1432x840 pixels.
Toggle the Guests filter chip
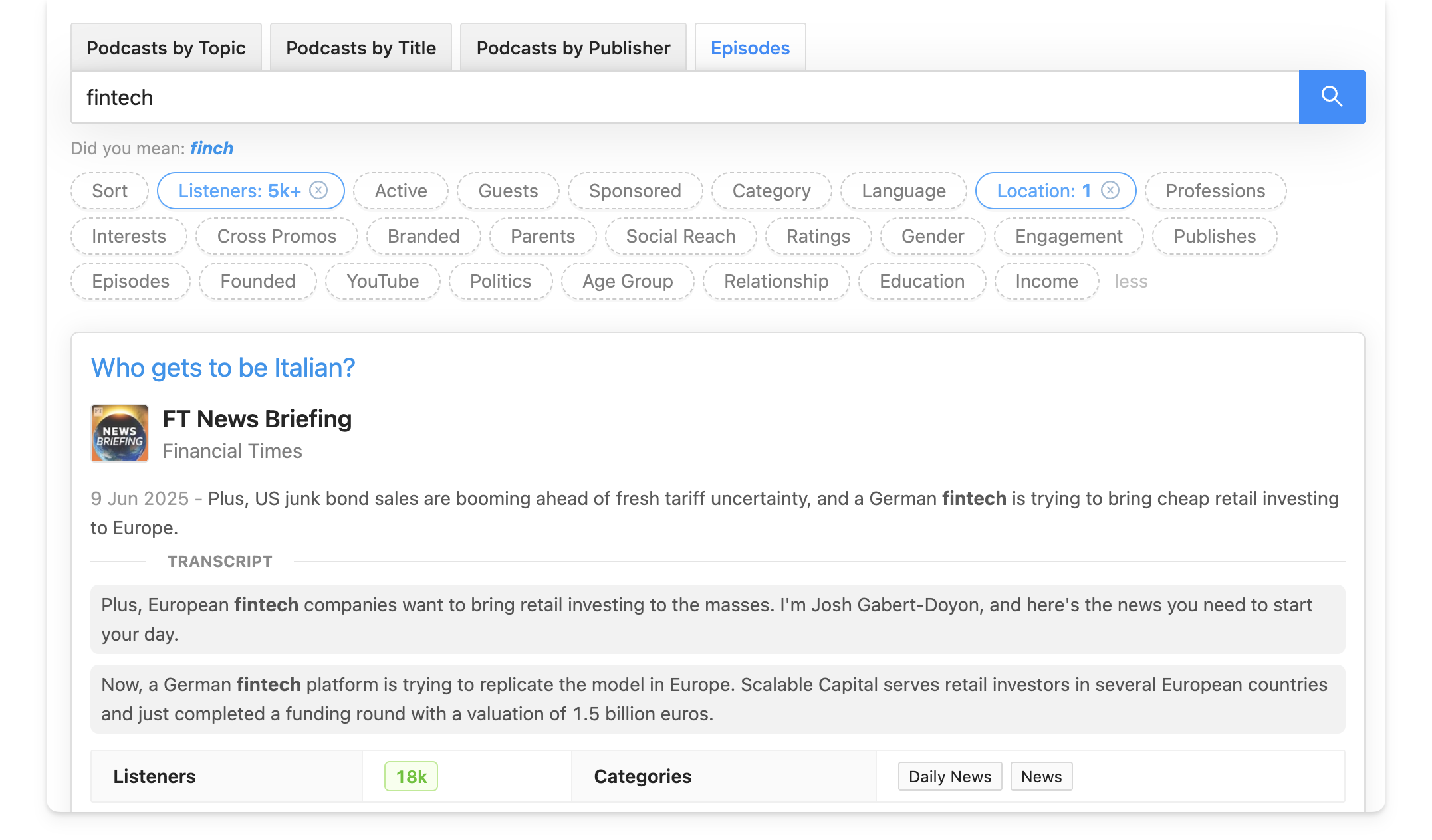[508, 191]
